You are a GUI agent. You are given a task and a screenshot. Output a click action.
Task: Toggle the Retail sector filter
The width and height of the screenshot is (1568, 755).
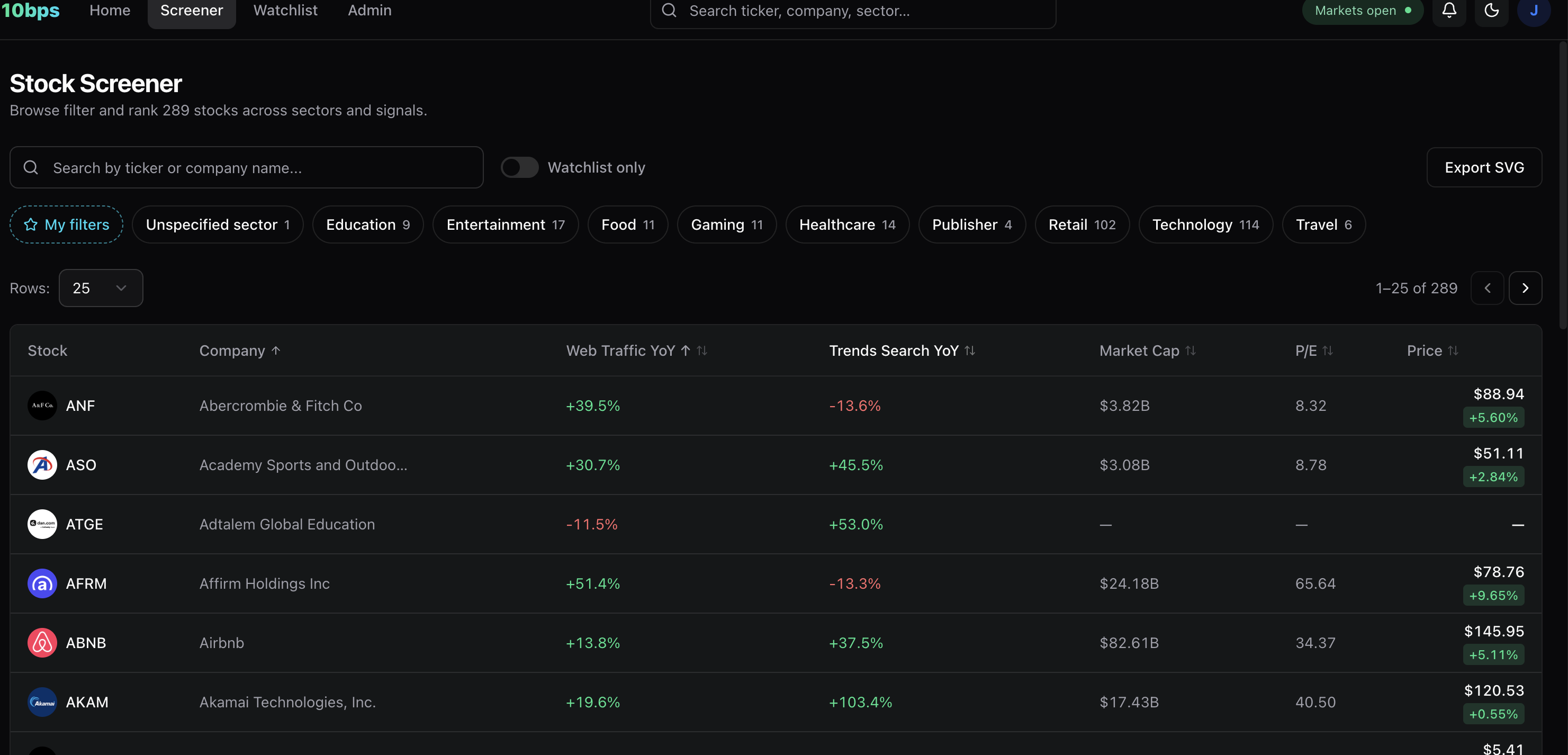[x=1082, y=224]
